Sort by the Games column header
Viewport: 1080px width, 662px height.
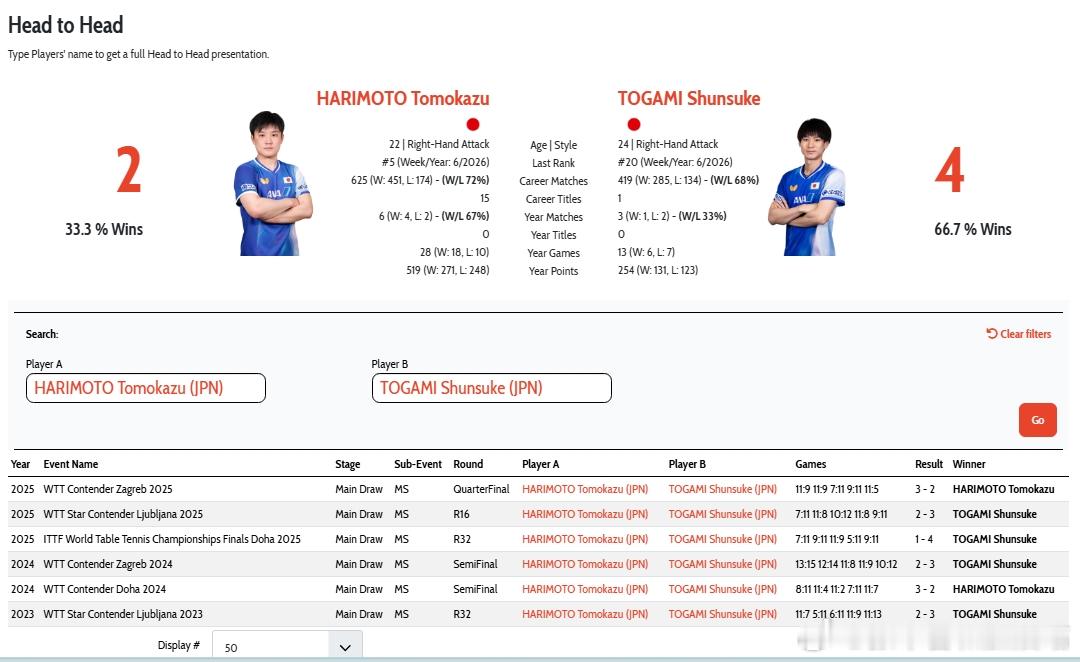(811, 464)
